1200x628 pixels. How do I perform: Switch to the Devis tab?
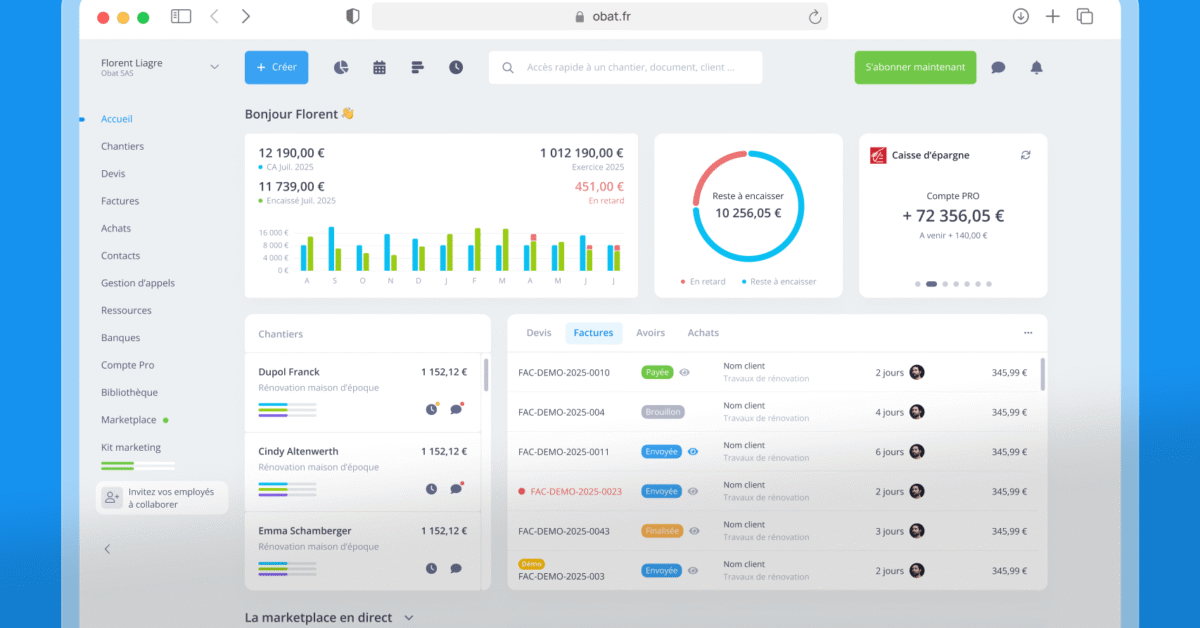point(538,333)
